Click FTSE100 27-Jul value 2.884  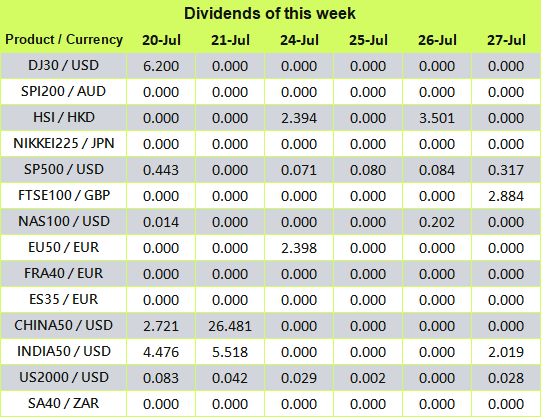(506, 196)
